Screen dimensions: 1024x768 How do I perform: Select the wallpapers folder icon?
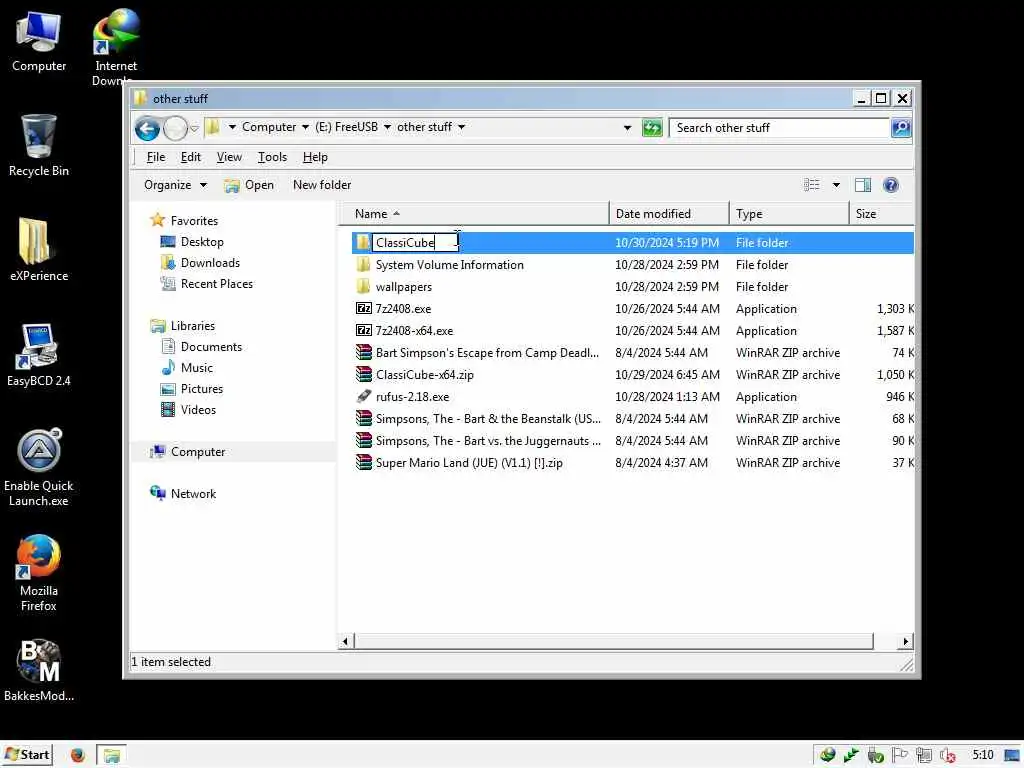coord(364,286)
